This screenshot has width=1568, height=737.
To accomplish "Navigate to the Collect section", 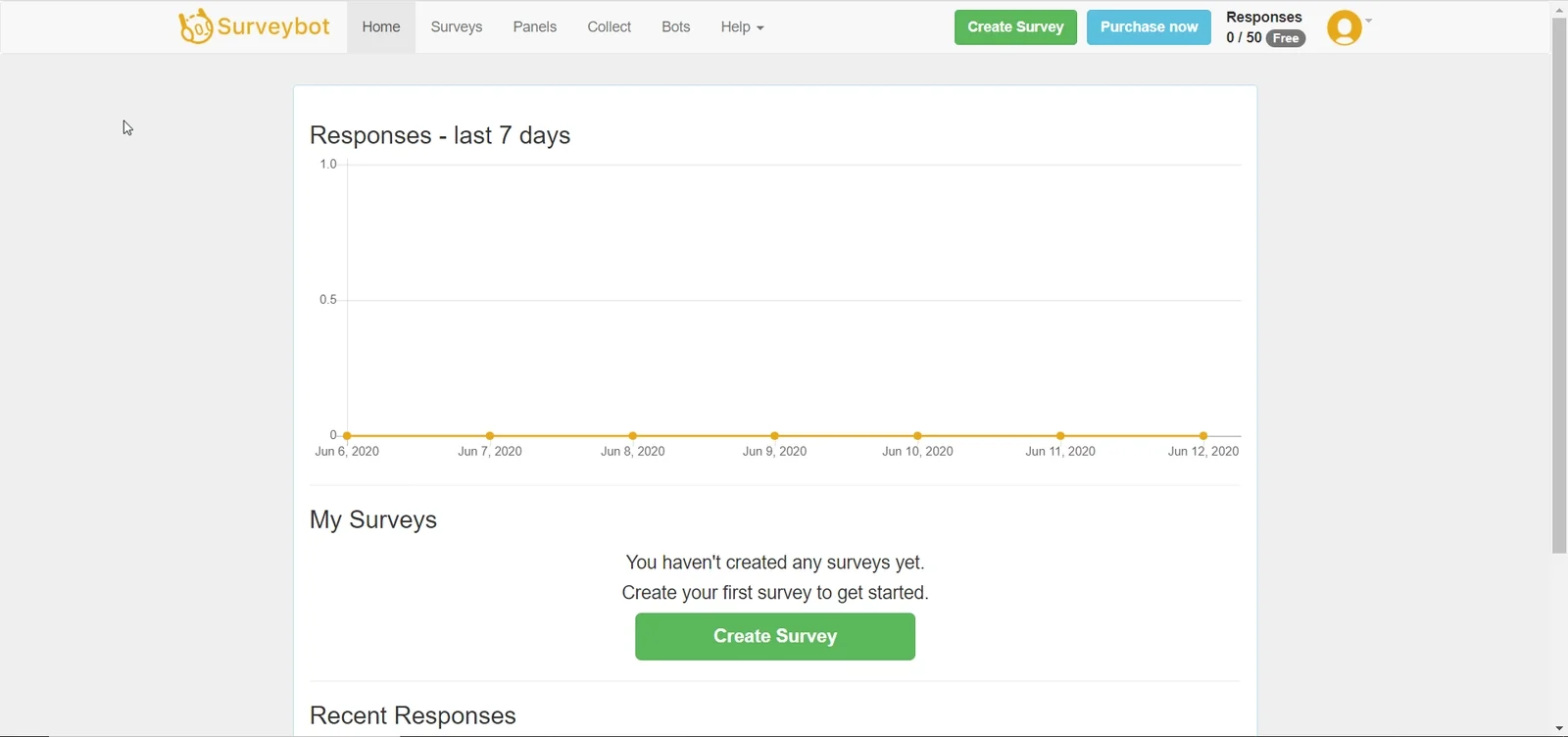I will [610, 27].
